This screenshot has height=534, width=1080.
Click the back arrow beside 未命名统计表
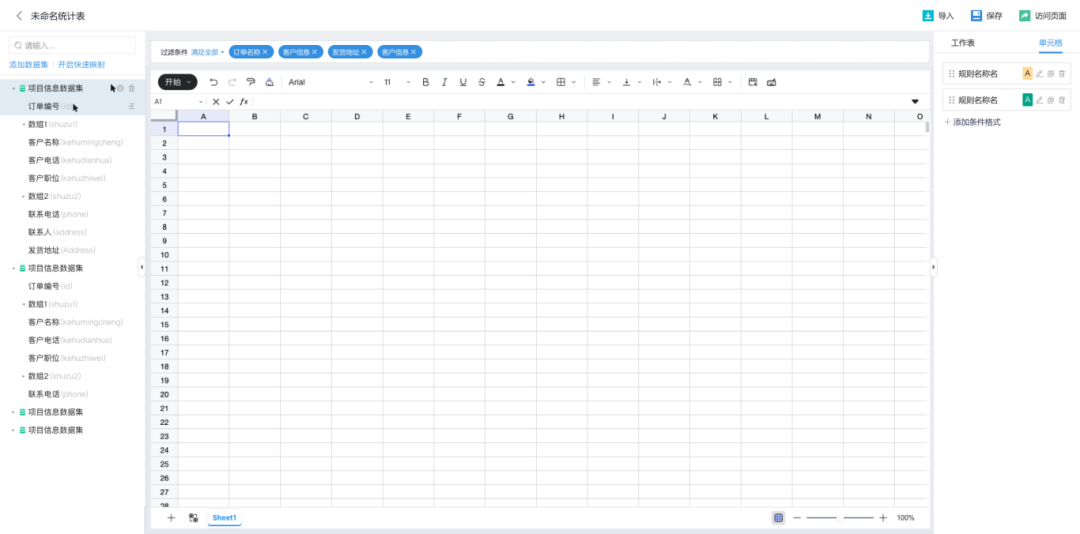click(19, 16)
